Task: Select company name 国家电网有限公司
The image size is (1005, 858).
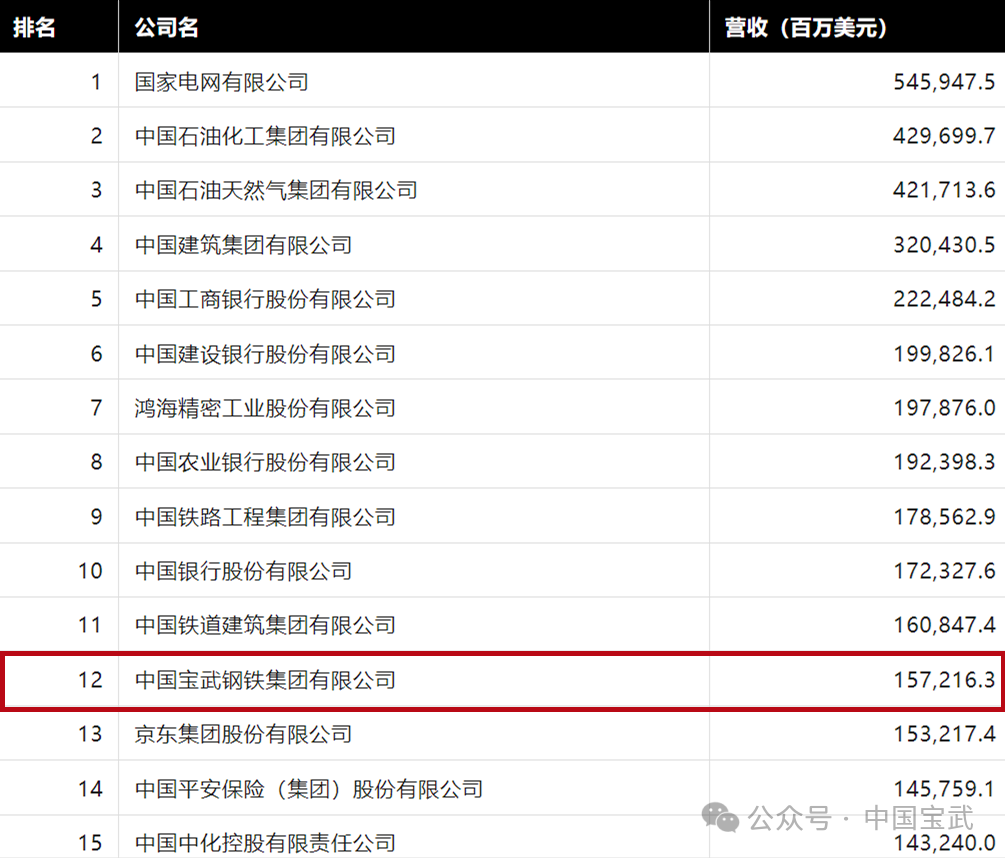Action: (x=222, y=82)
